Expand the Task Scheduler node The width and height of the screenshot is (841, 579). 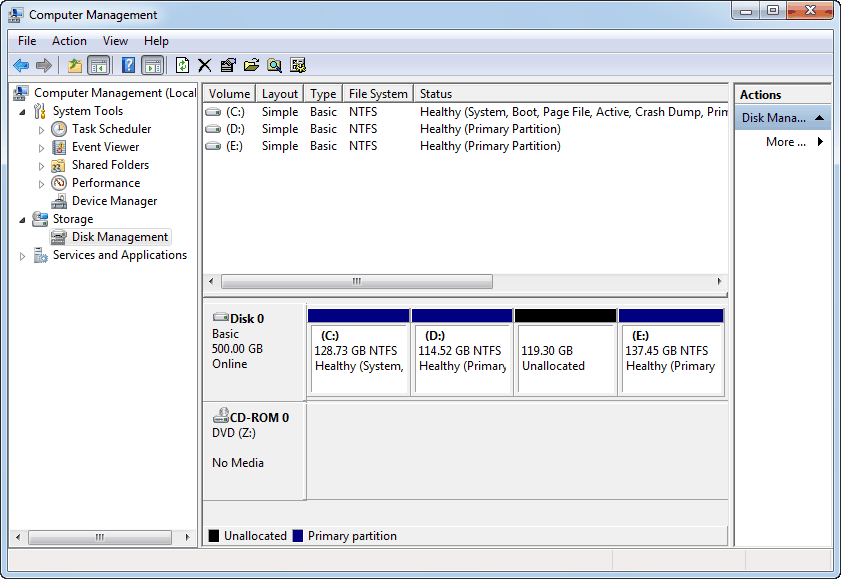[41, 130]
